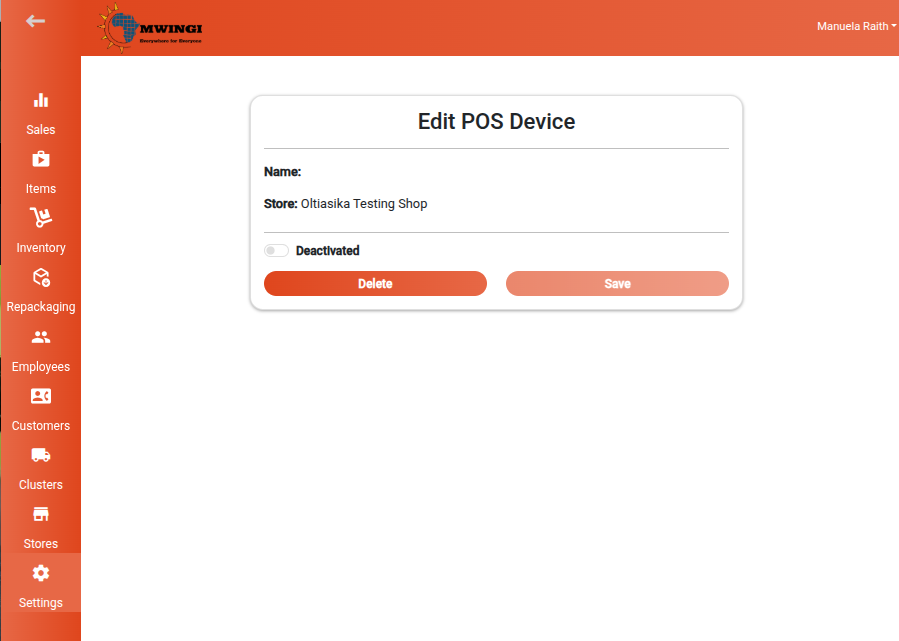Image resolution: width=899 pixels, height=641 pixels.
Task: Click the Store: field label
Action: point(281,204)
